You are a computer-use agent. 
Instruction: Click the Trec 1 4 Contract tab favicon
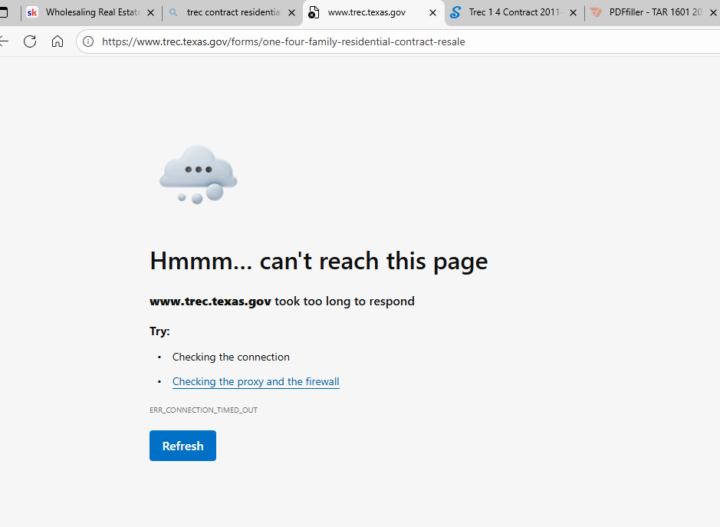[x=456, y=13]
